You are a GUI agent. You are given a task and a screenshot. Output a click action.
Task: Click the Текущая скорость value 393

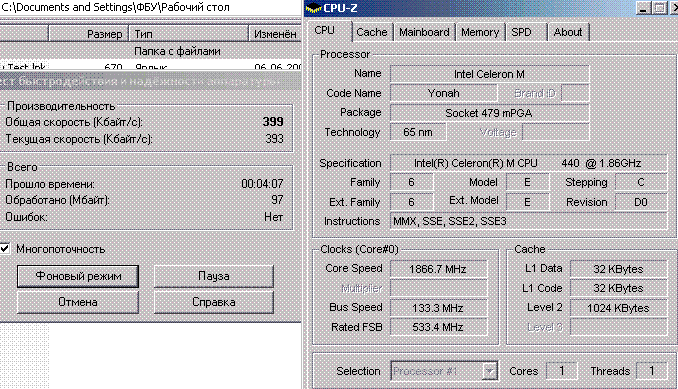275,139
